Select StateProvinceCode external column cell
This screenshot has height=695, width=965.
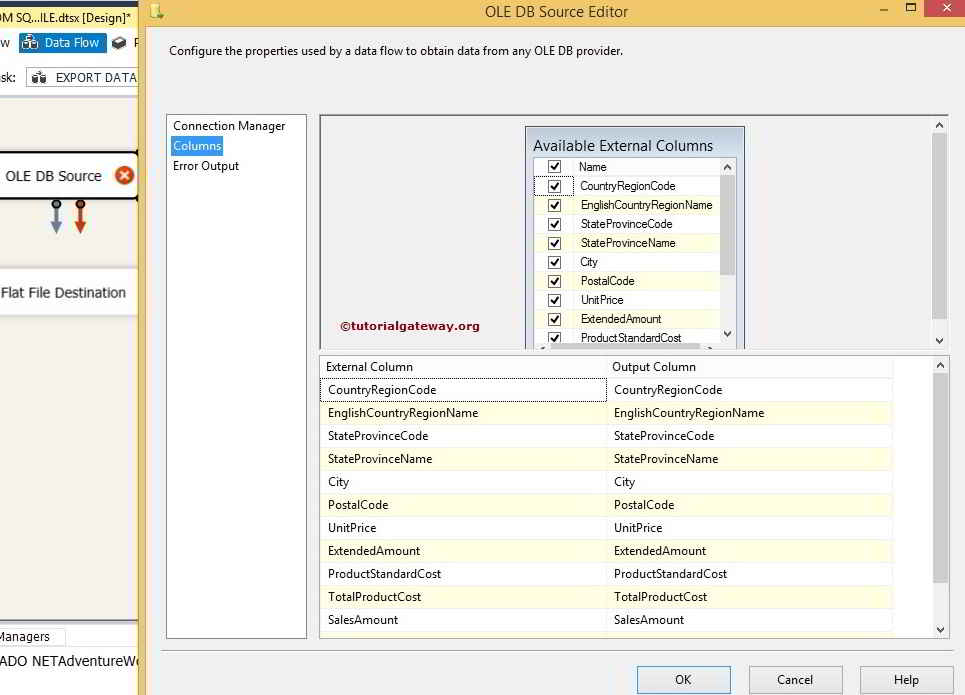tap(463, 436)
